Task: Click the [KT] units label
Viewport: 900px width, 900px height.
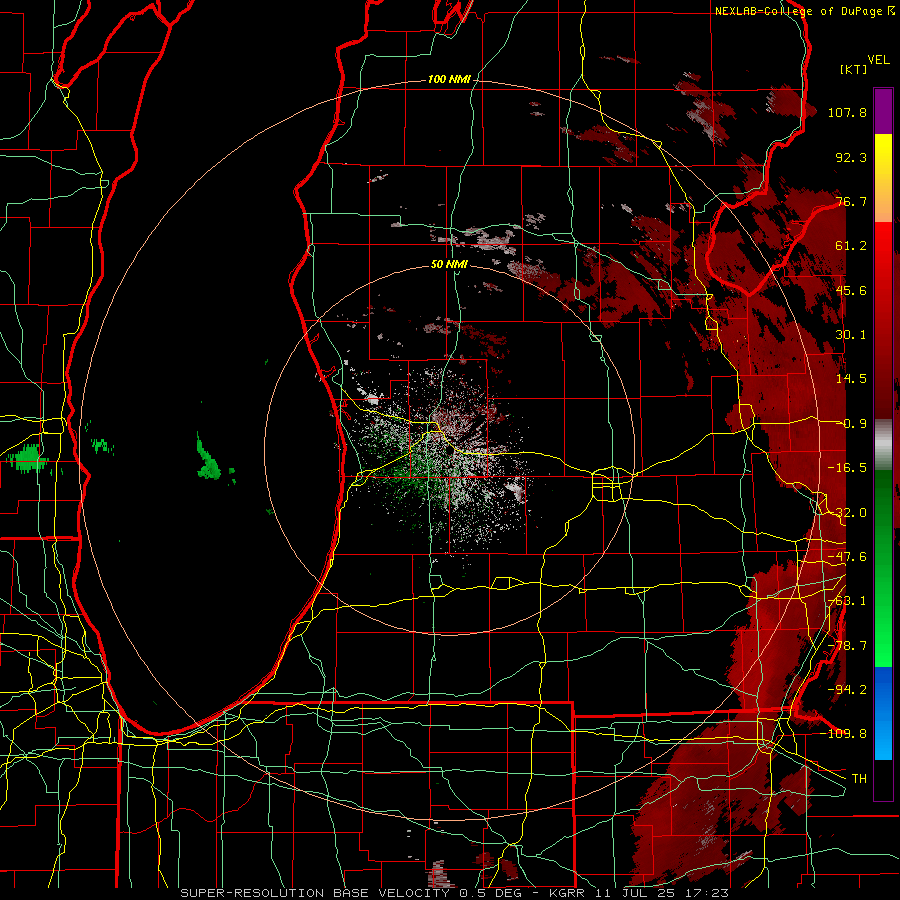Action: coord(854,69)
